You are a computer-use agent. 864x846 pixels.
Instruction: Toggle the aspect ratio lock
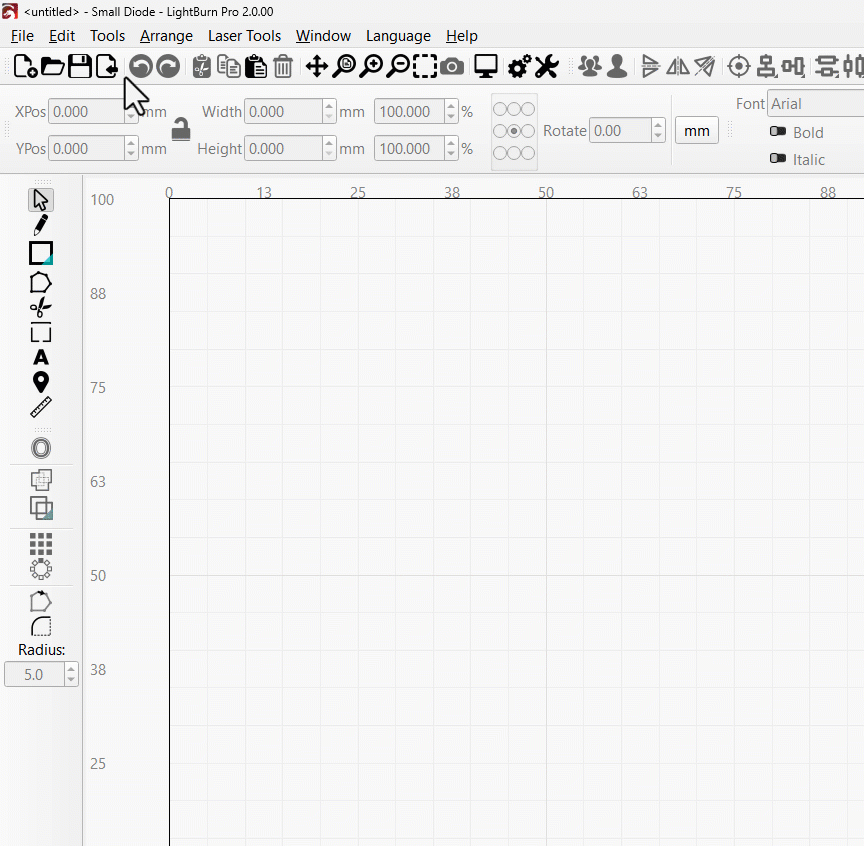pos(181,130)
